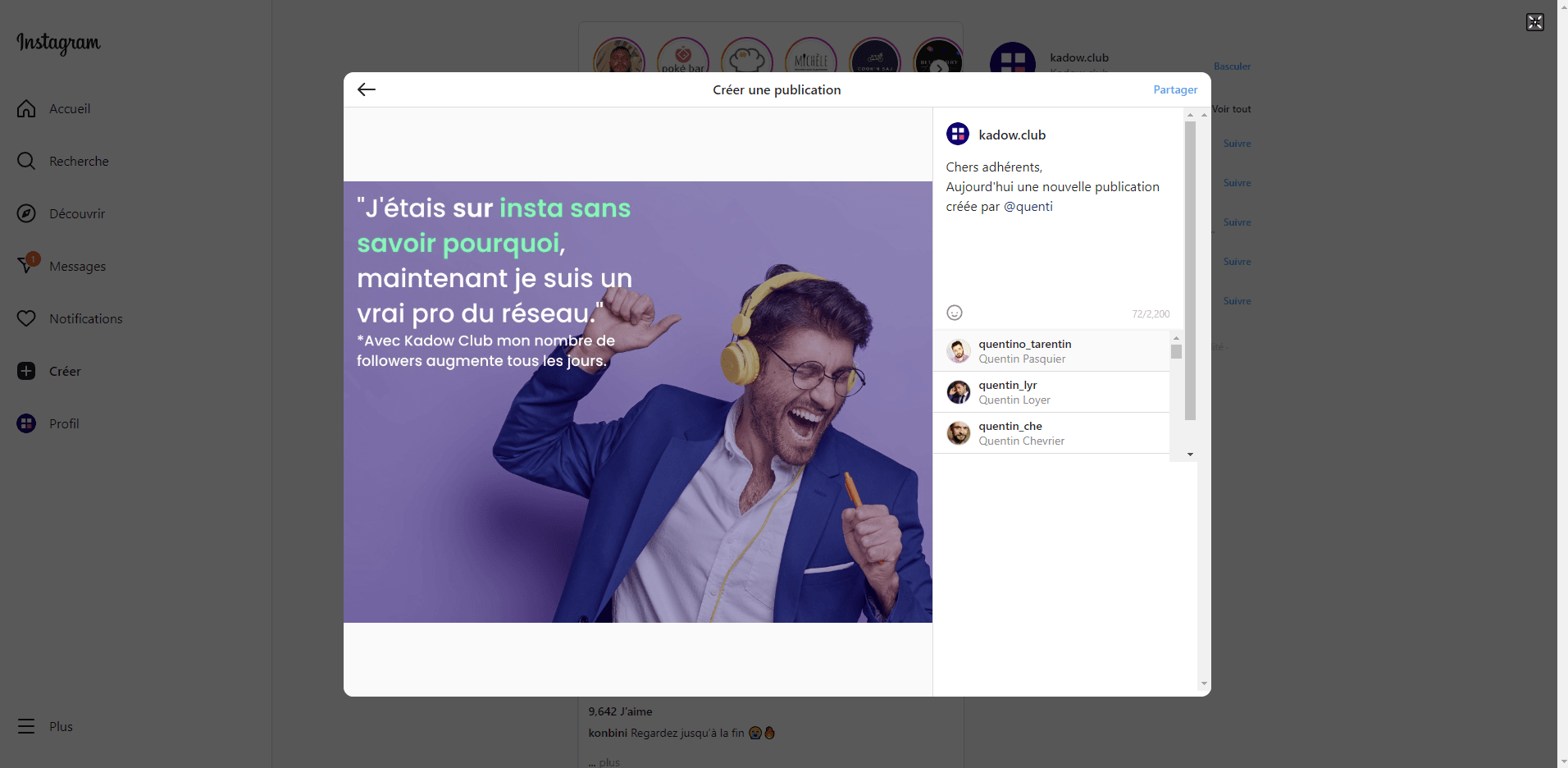Click the 9,642 J'aime count in the background
Image resolution: width=1568 pixels, height=768 pixels.
(620, 711)
